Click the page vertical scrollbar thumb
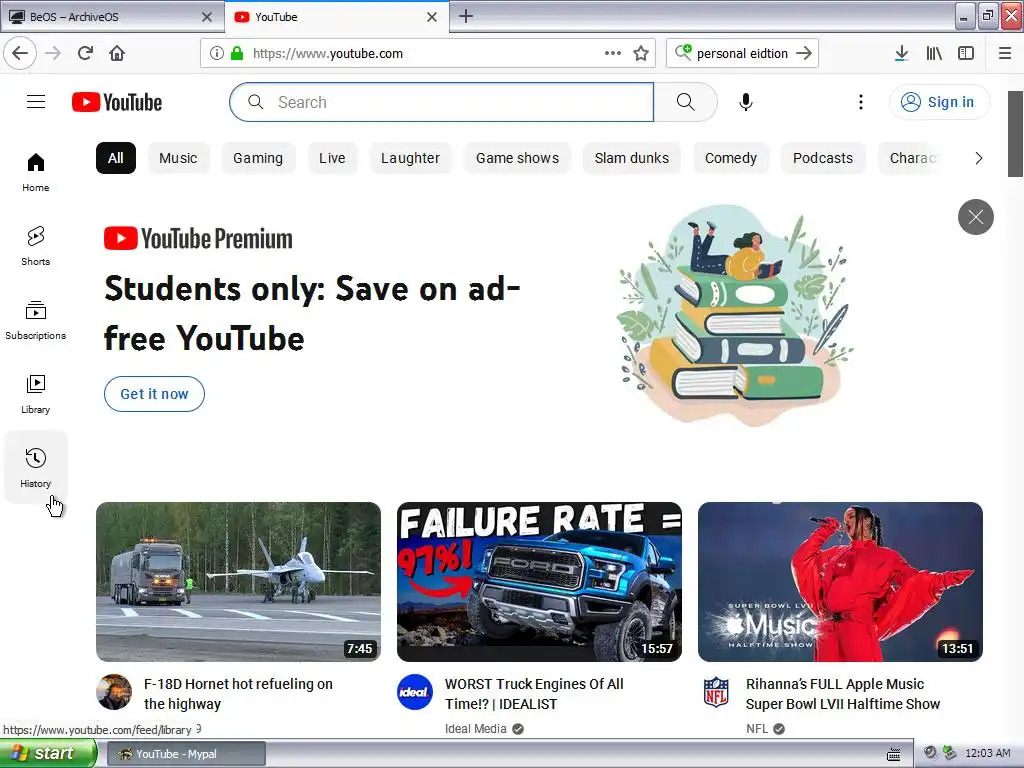 coord(1015,134)
